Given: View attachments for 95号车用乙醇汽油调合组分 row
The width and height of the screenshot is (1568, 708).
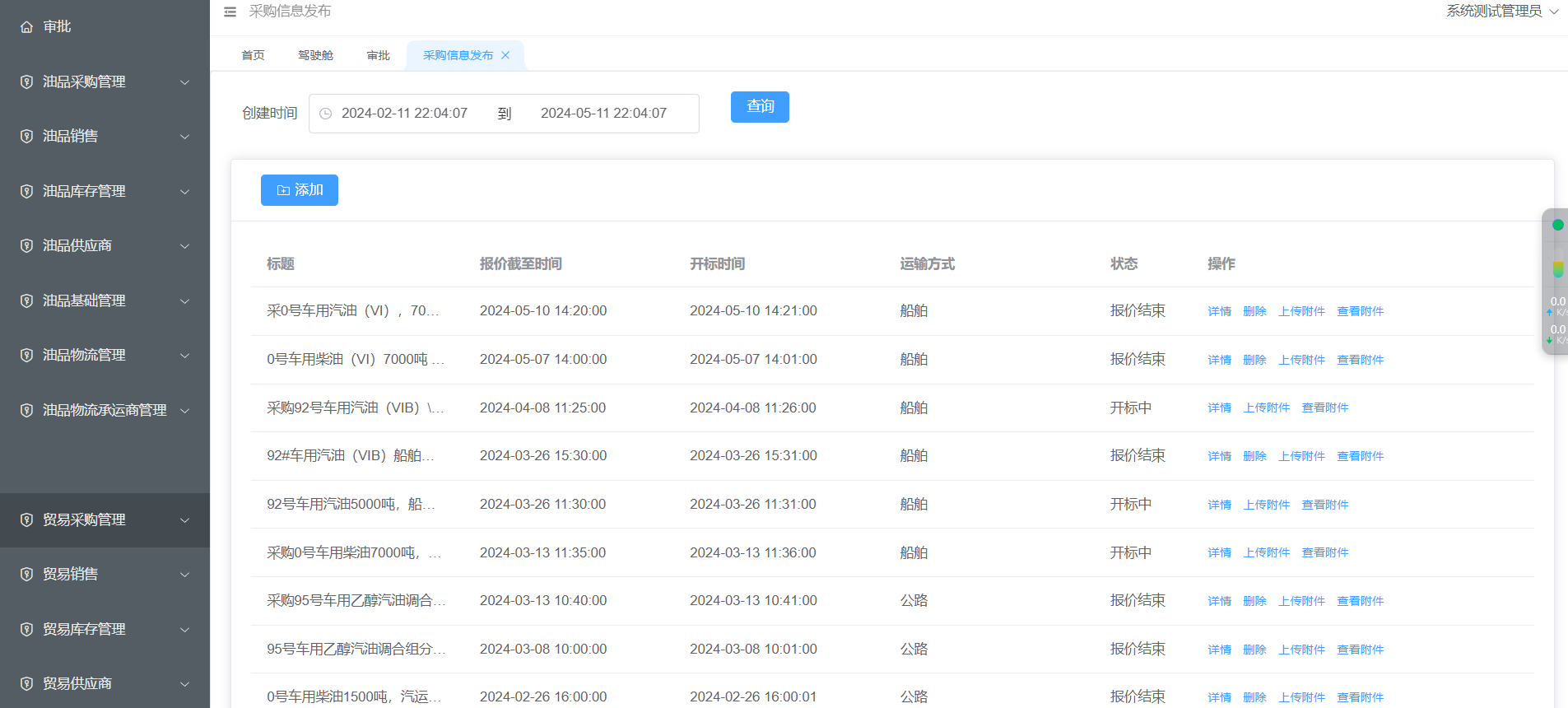Looking at the screenshot, I should pos(1360,650).
